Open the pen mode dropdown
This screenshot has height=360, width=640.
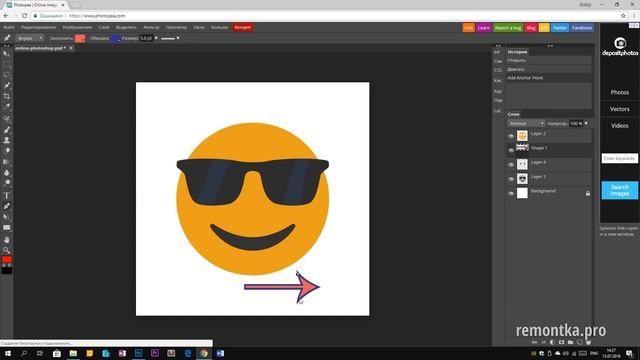pos(30,38)
